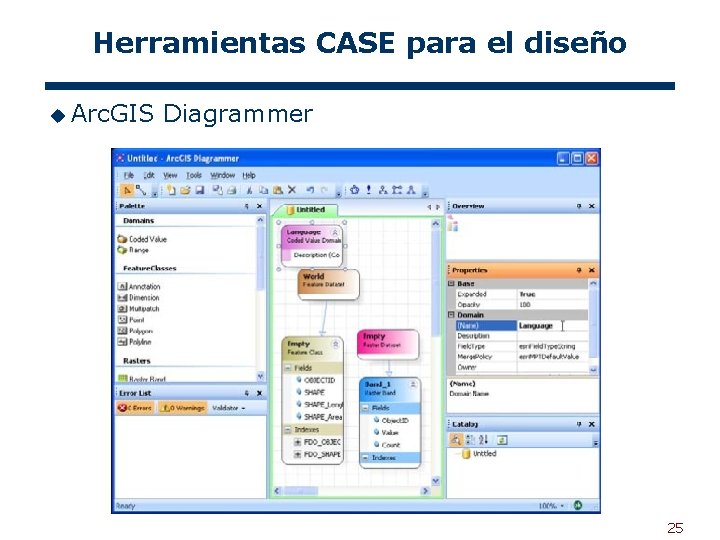
Task: Toggle the Warnings filter in Error List
Action: 182,408
